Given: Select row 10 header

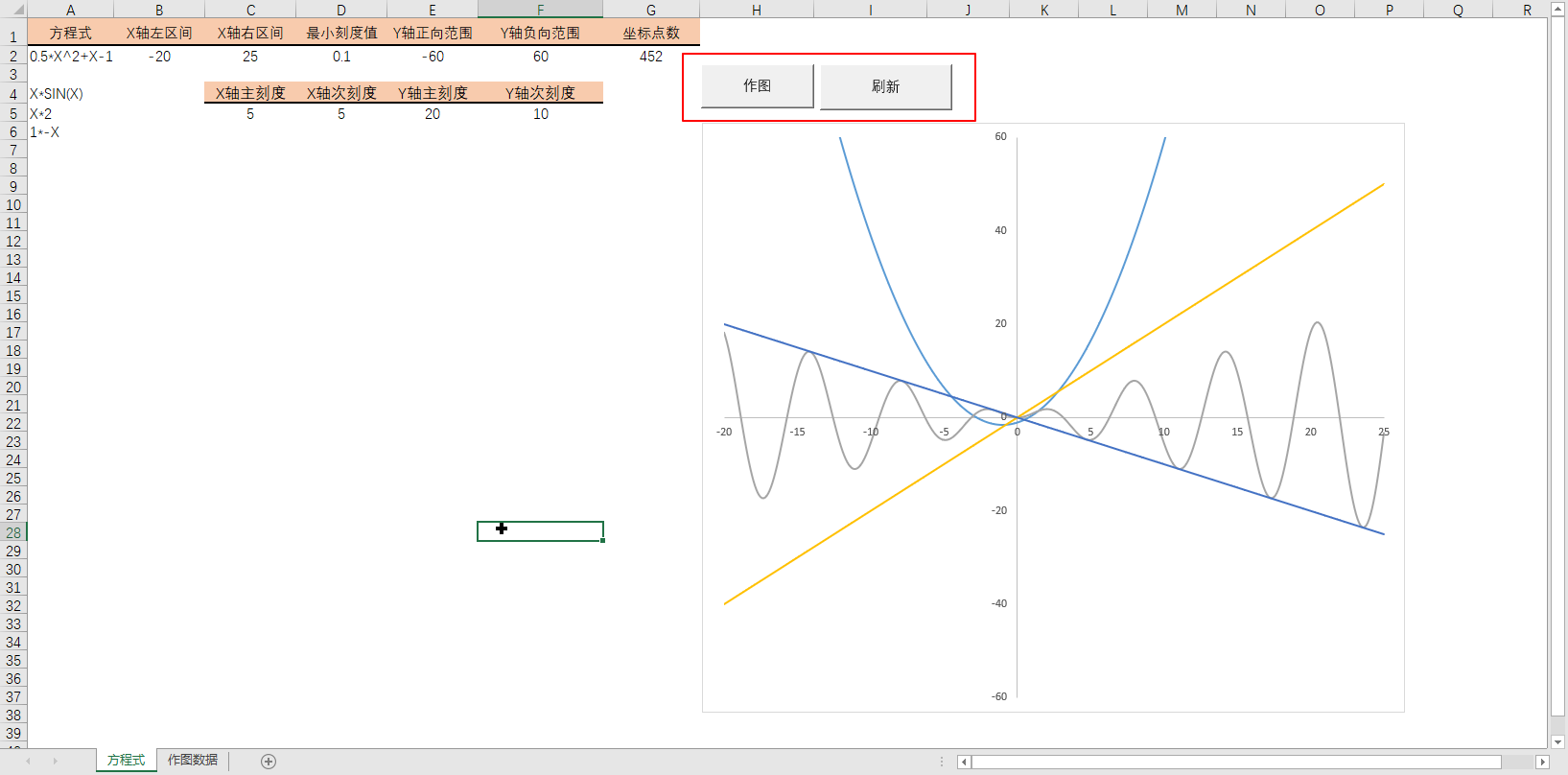Looking at the screenshot, I should pyautogui.click(x=13, y=205).
